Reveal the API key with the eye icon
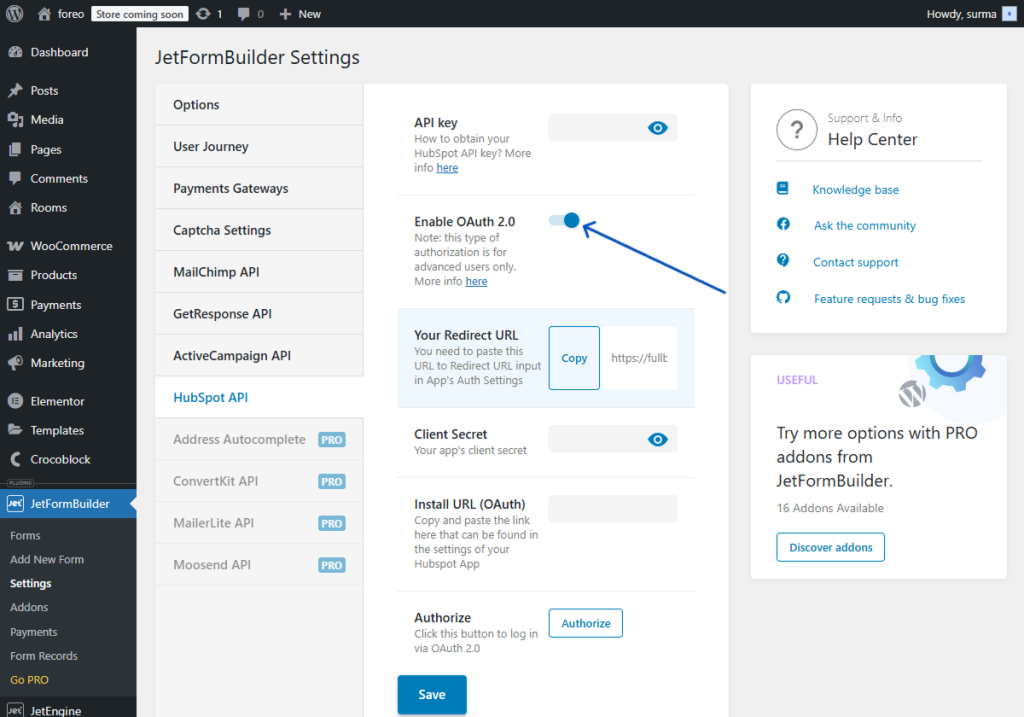The height and width of the screenshot is (717, 1024). 657,127
